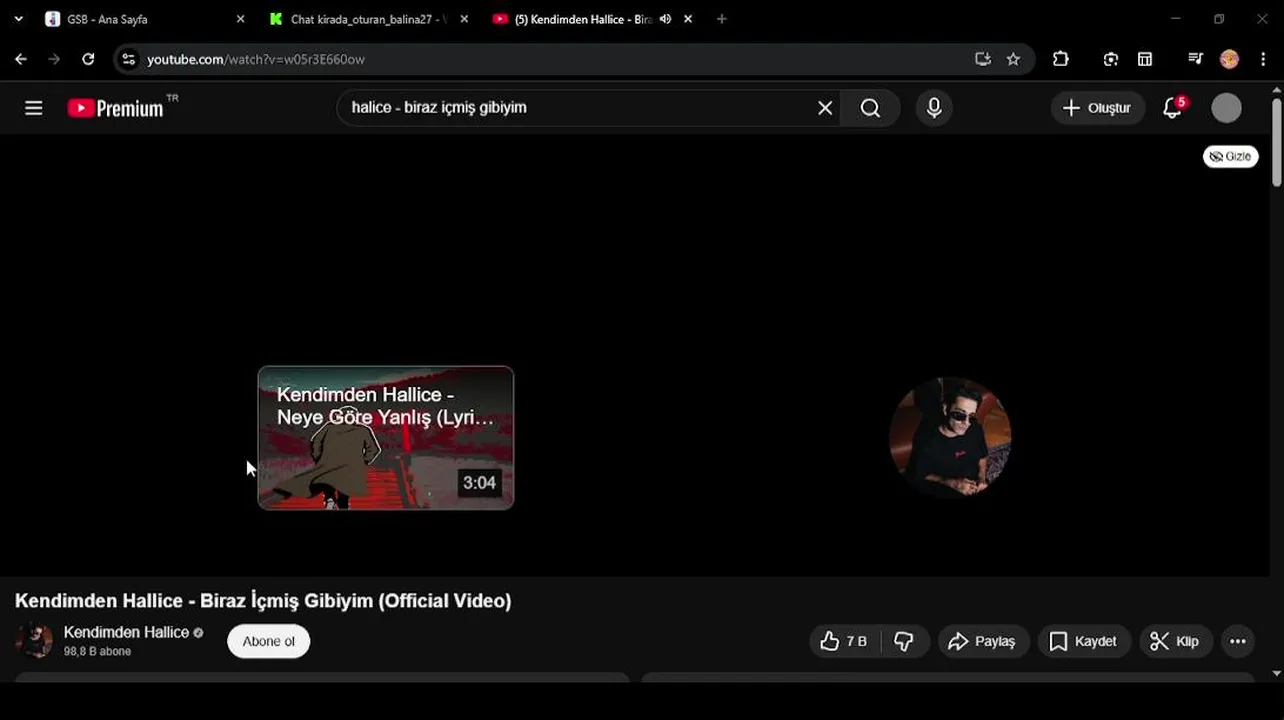Open more actions three-dot menu

point(1238,641)
